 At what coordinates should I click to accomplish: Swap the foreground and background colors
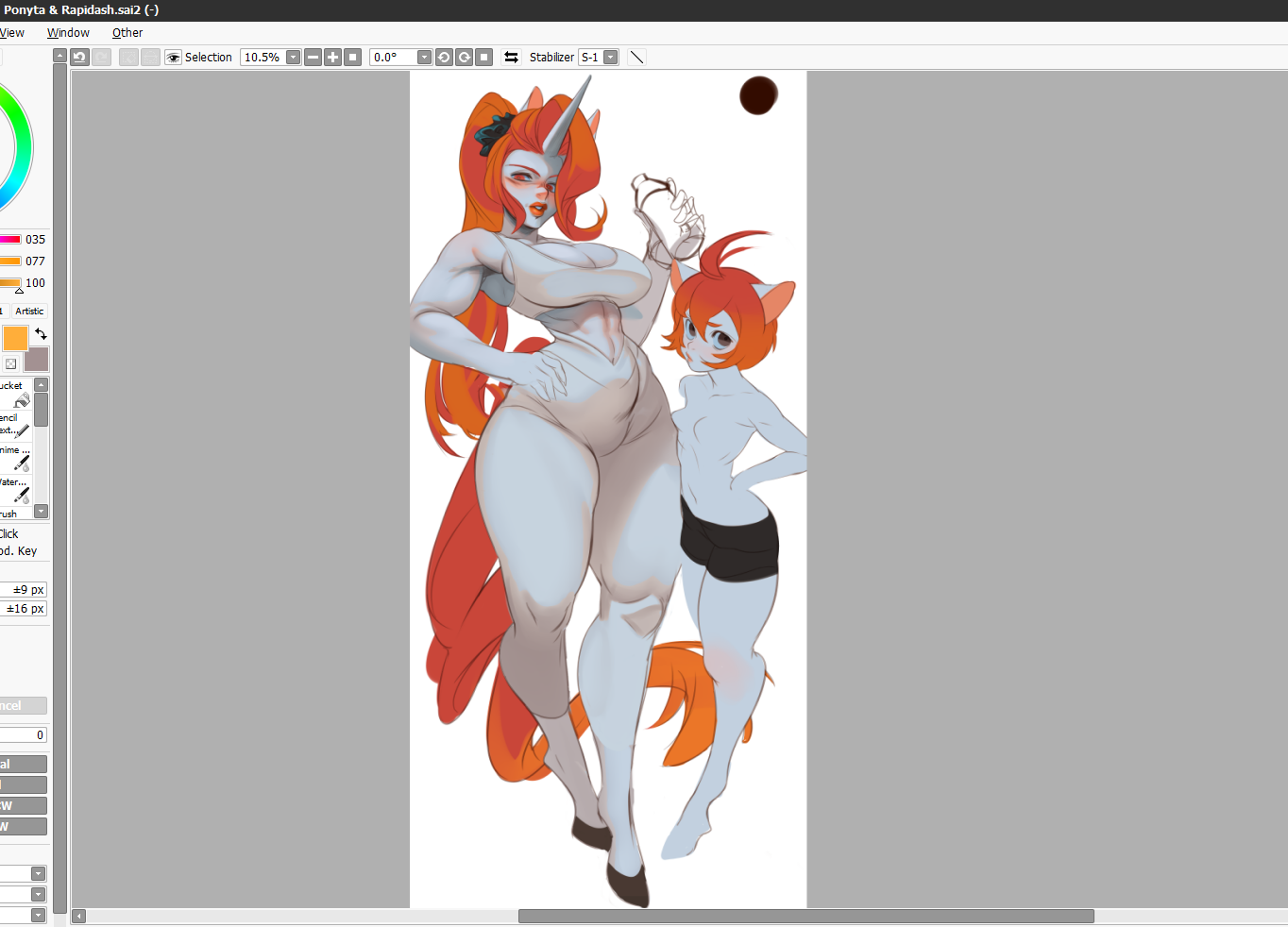coord(41,333)
